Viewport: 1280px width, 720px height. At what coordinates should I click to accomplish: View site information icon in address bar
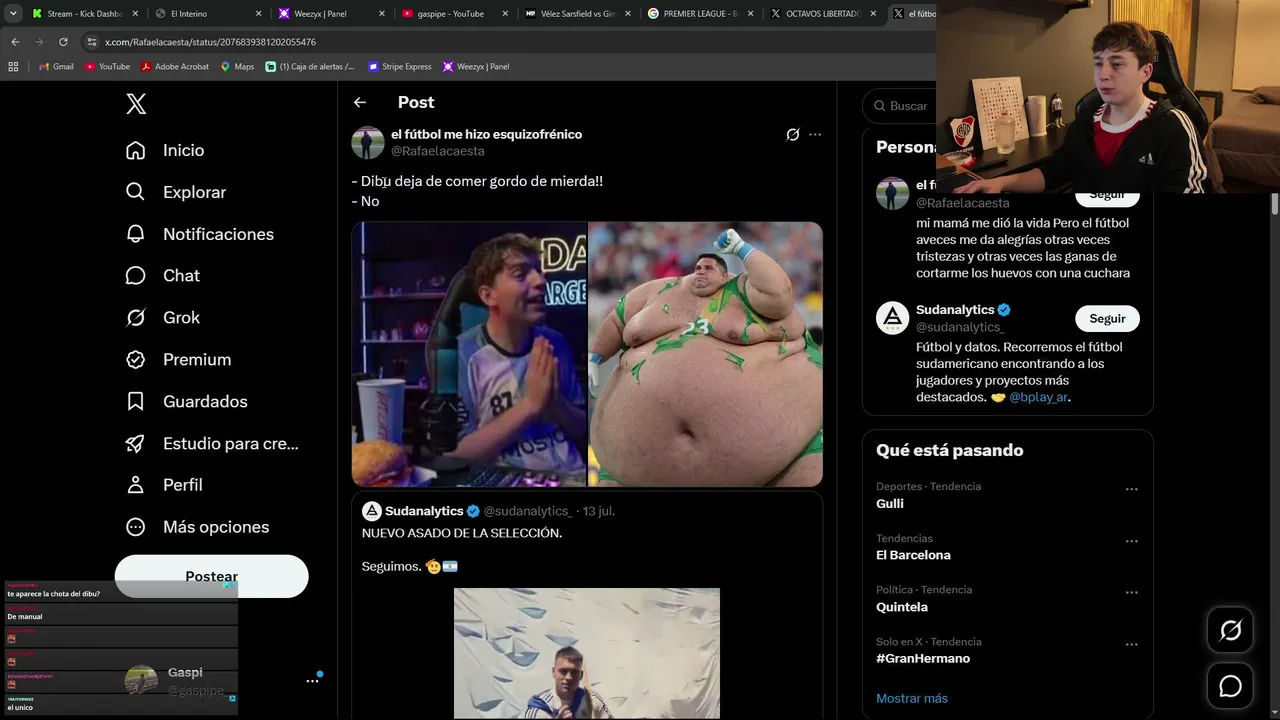92,42
